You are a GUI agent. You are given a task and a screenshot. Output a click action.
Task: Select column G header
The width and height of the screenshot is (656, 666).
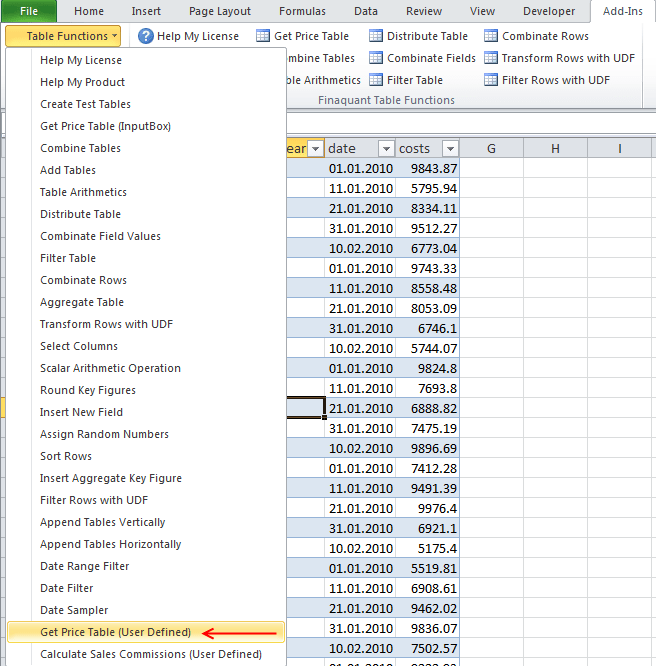tap(491, 149)
